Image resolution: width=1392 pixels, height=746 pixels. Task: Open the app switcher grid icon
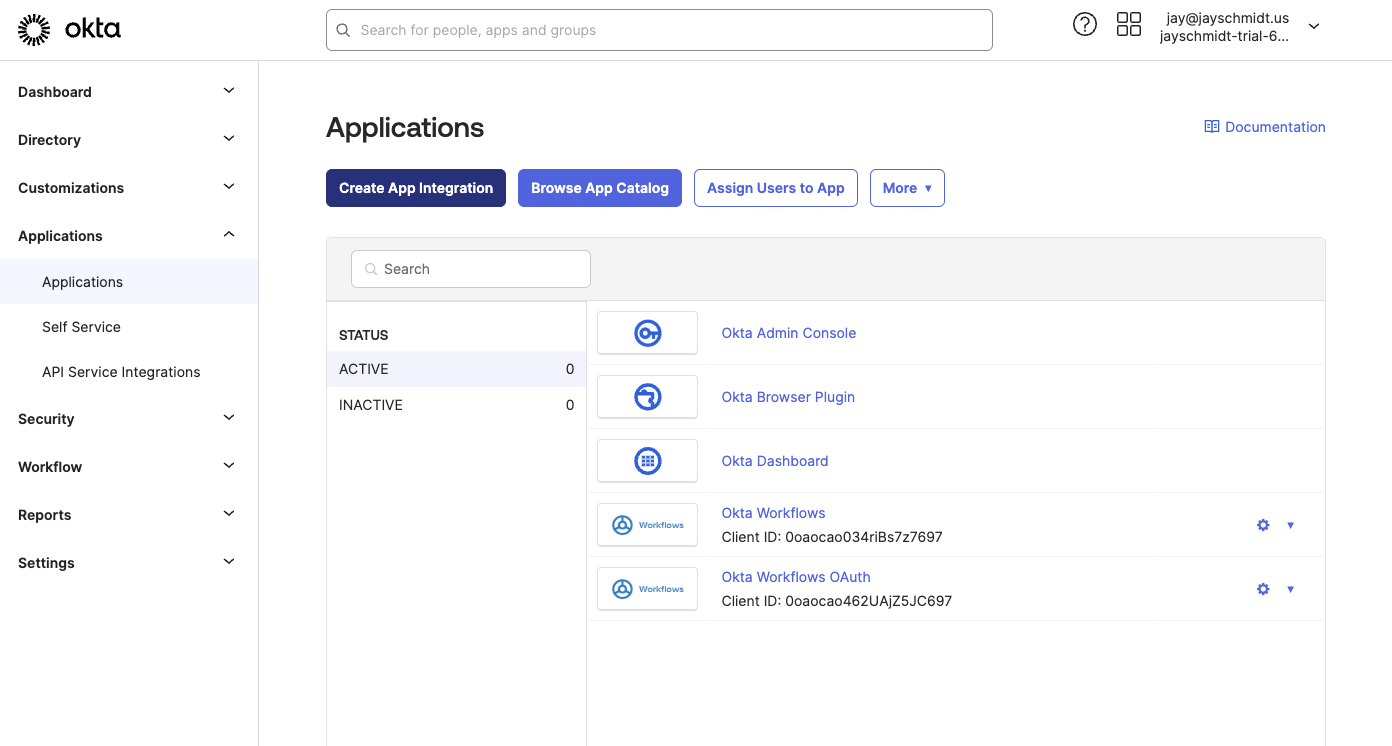(x=1128, y=24)
